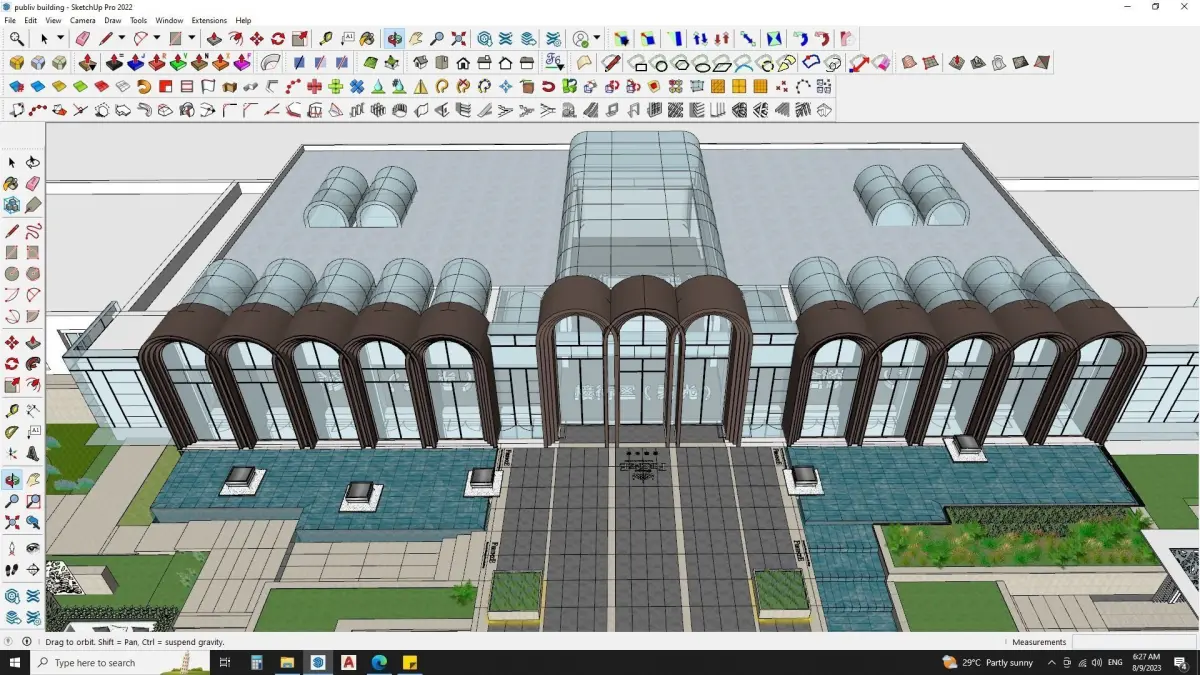Open the Window menu
The image size is (1200, 675).
pos(169,20)
